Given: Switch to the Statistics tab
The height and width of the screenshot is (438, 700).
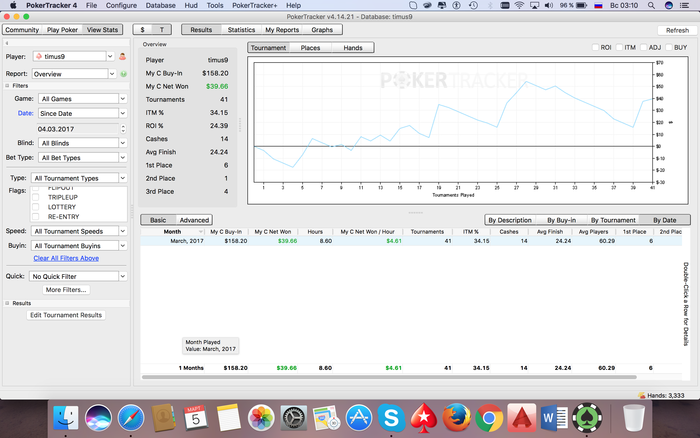Looking at the screenshot, I should pyautogui.click(x=241, y=30).
